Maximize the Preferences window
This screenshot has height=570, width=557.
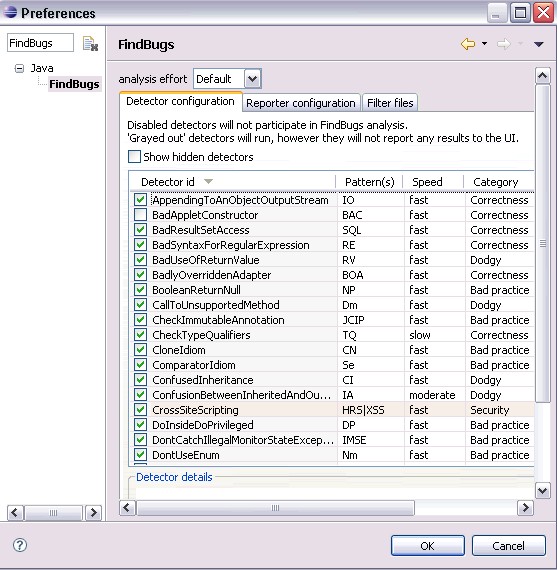coord(520,13)
